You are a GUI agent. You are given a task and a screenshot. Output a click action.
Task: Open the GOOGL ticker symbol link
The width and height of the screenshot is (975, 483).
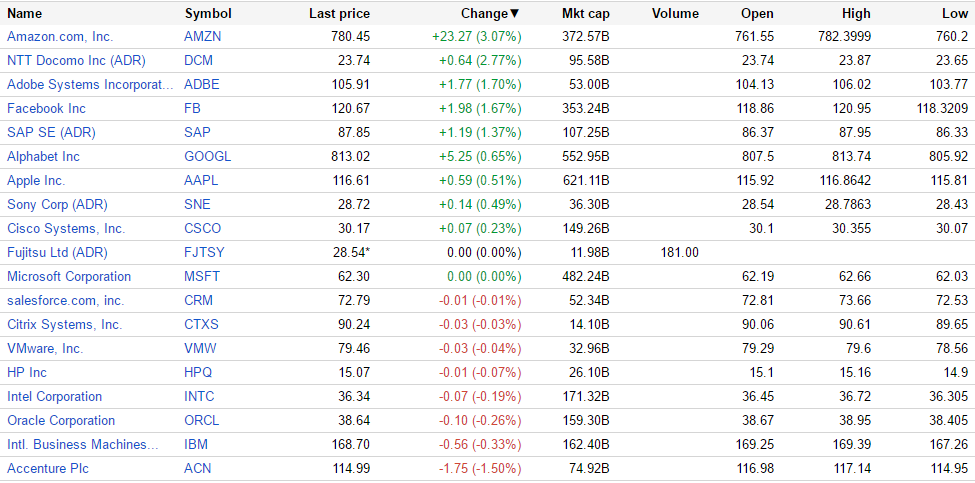pos(208,157)
